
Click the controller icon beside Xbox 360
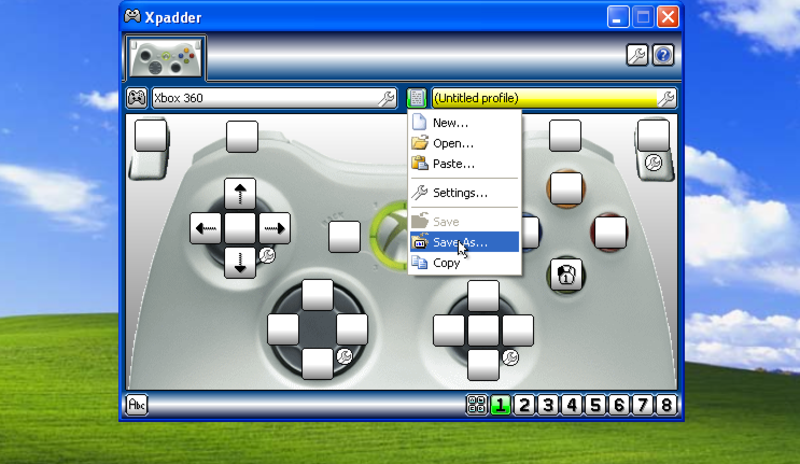pyautogui.click(x=137, y=97)
